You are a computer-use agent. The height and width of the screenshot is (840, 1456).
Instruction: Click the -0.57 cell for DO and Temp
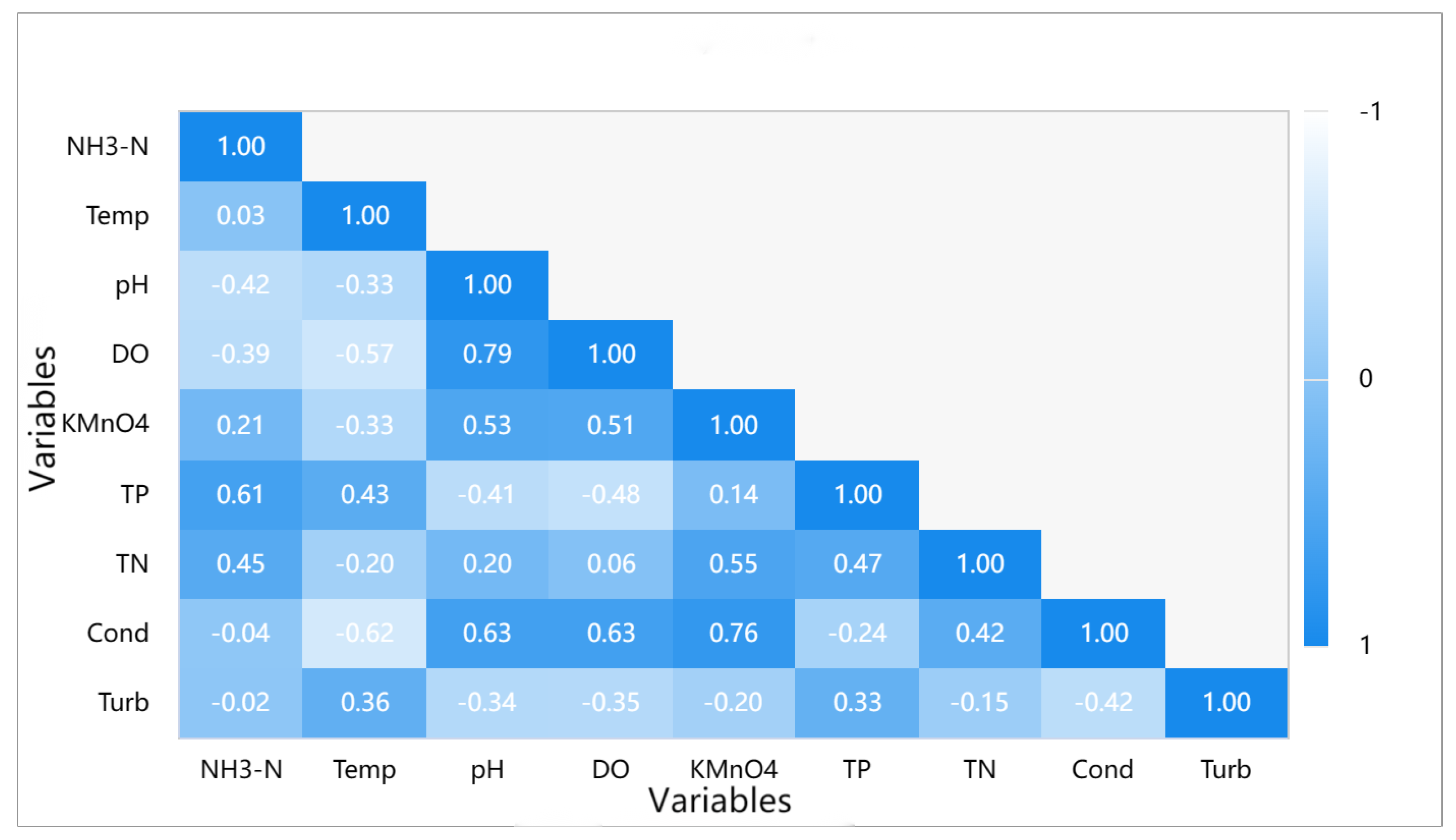click(364, 354)
